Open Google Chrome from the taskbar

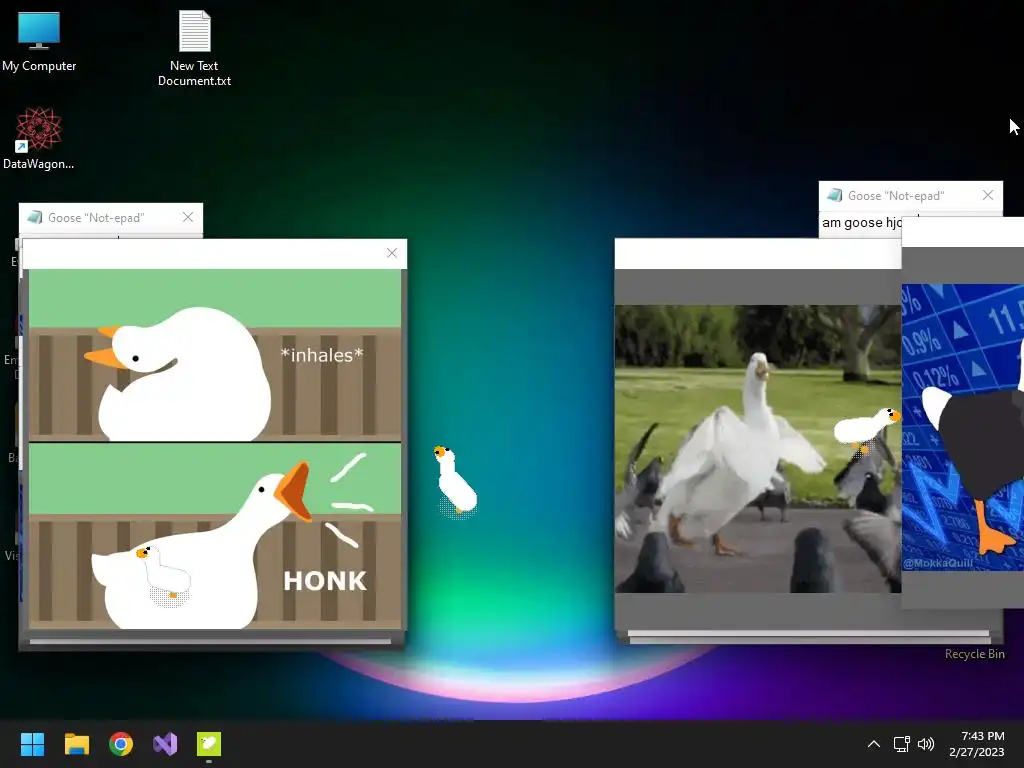pos(121,744)
